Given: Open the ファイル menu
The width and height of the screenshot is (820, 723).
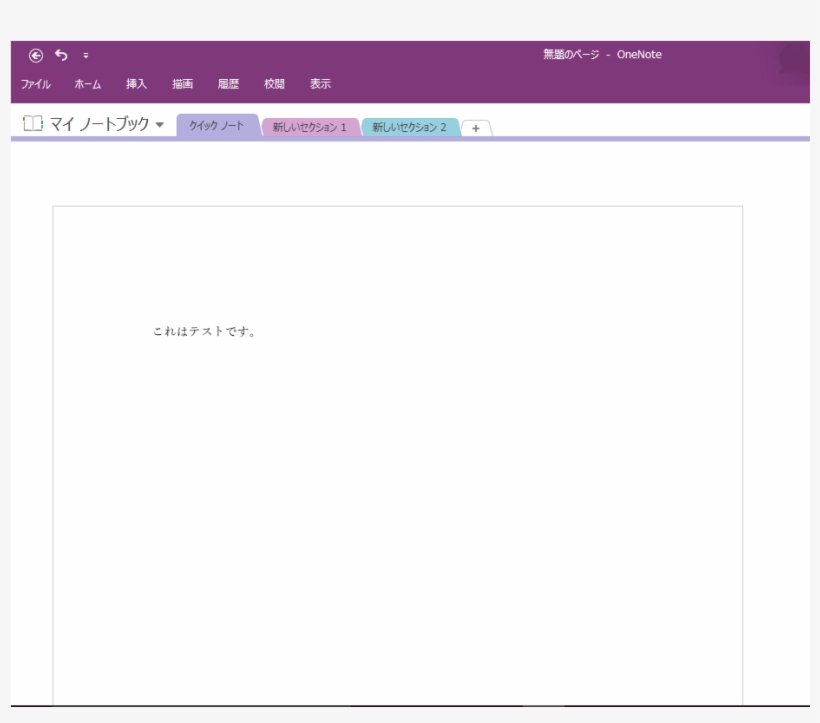Looking at the screenshot, I should tap(37, 85).
